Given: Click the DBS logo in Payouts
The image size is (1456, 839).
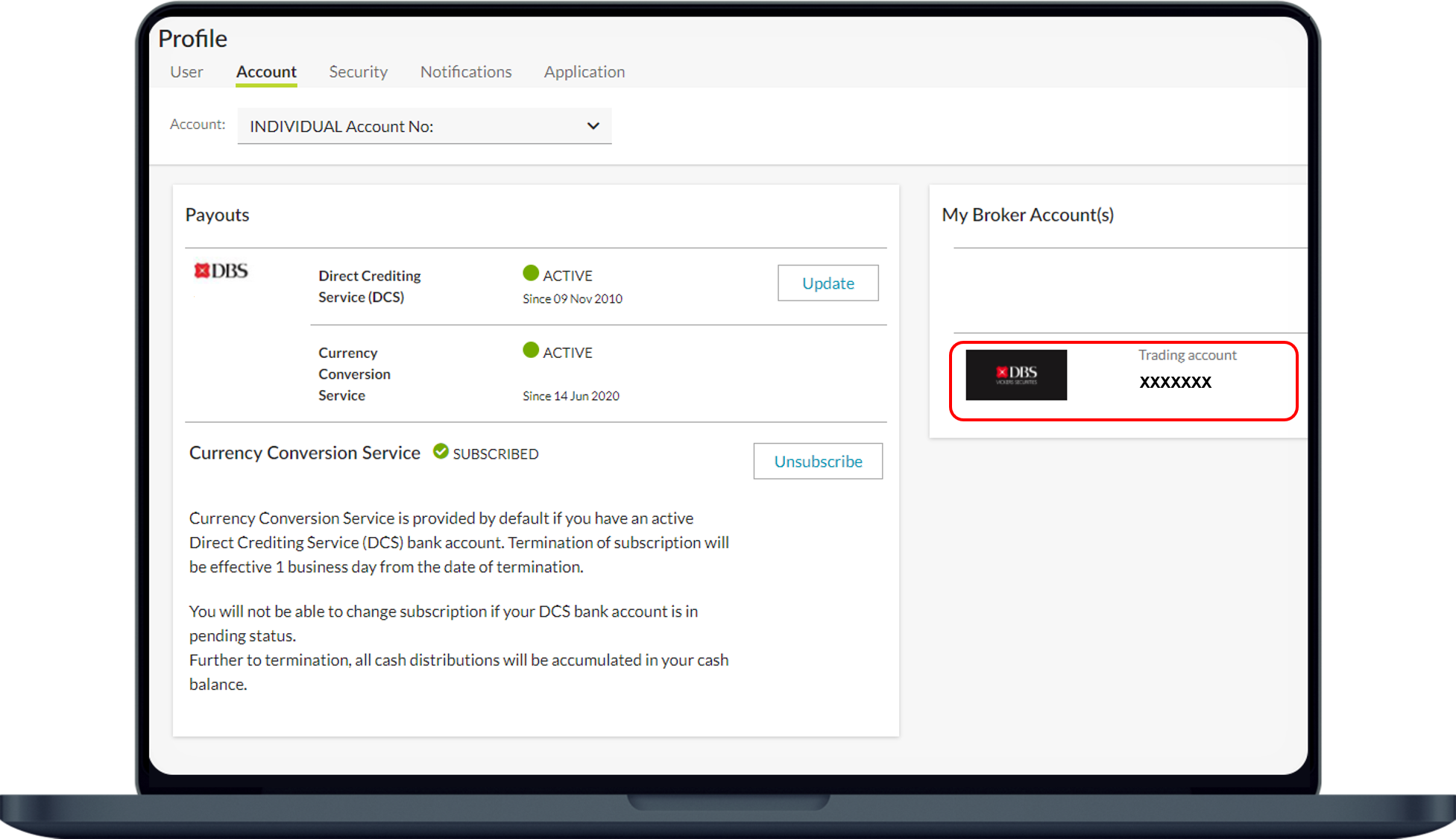Looking at the screenshot, I should coord(221,271).
